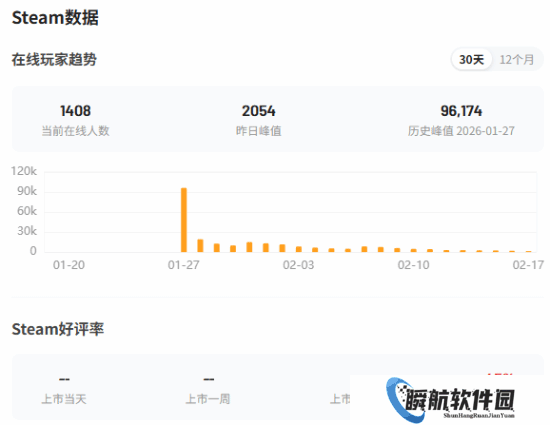
Task: Click the 120k y-axis label
Action: click(x=24, y=171)
